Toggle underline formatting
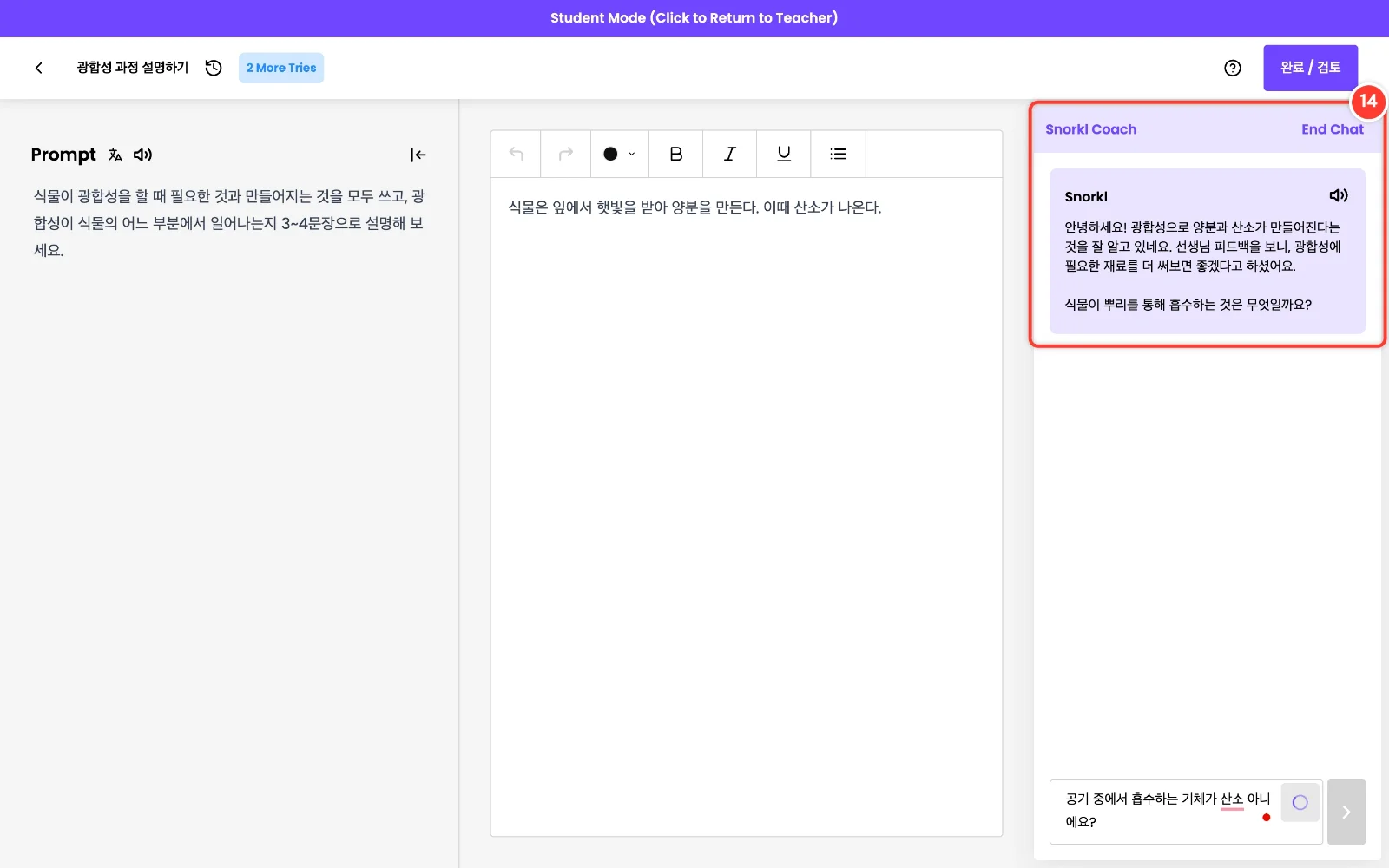This screenshot has width=1389, height=868. tap(784, 154)
